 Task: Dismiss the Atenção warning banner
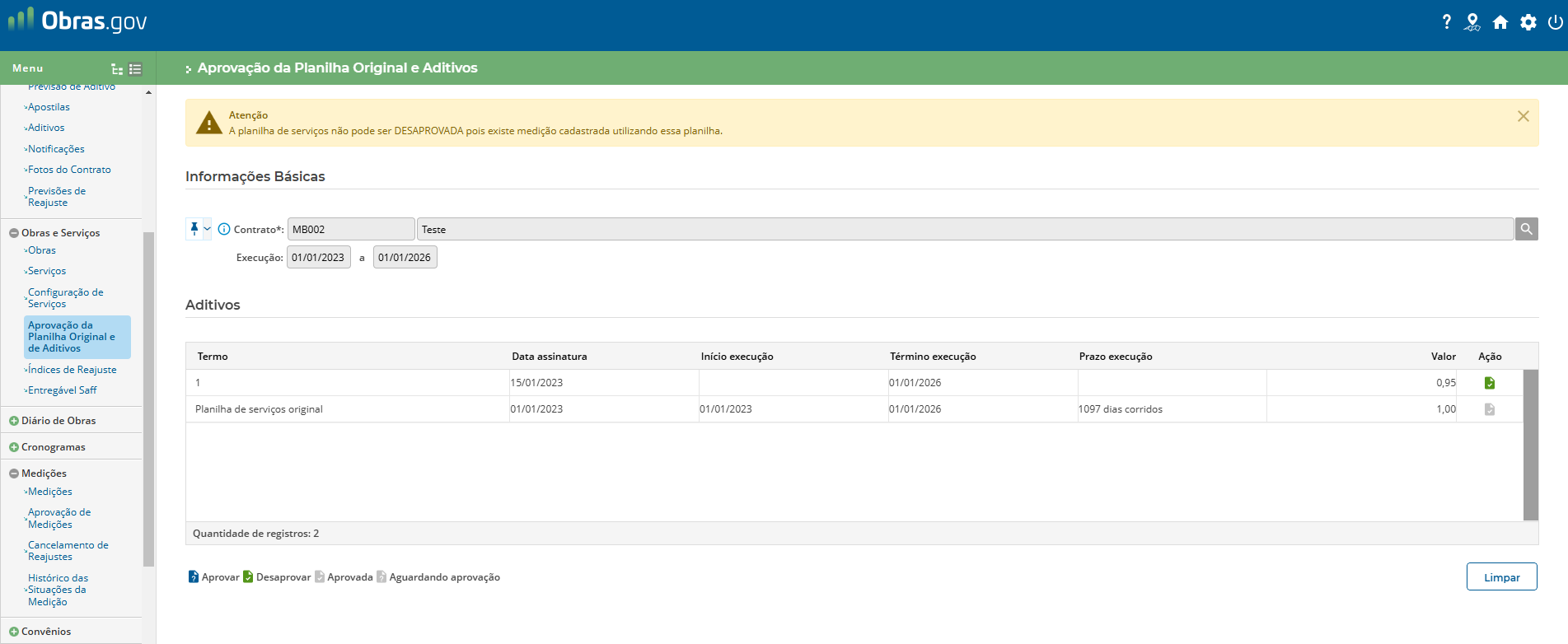pos(1523,116)
